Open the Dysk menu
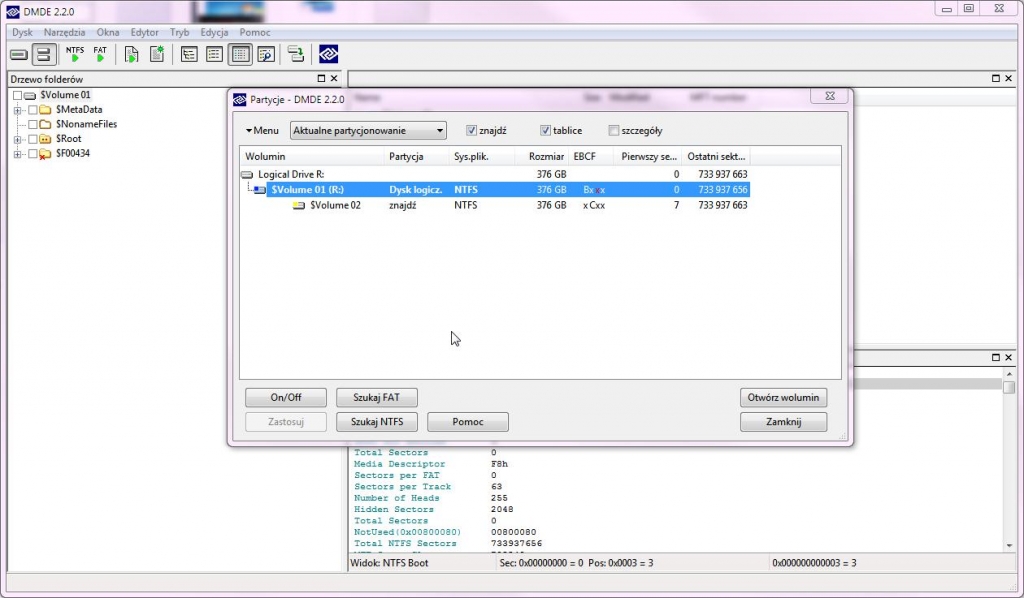The image size is (1024, 598). tap(22, 32)
